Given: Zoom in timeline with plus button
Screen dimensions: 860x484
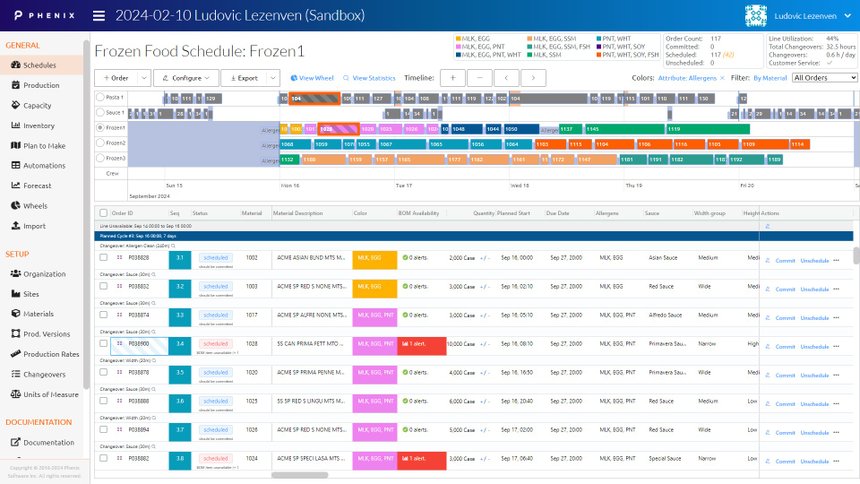Looking at the screenshot, I should click(453, 78).
